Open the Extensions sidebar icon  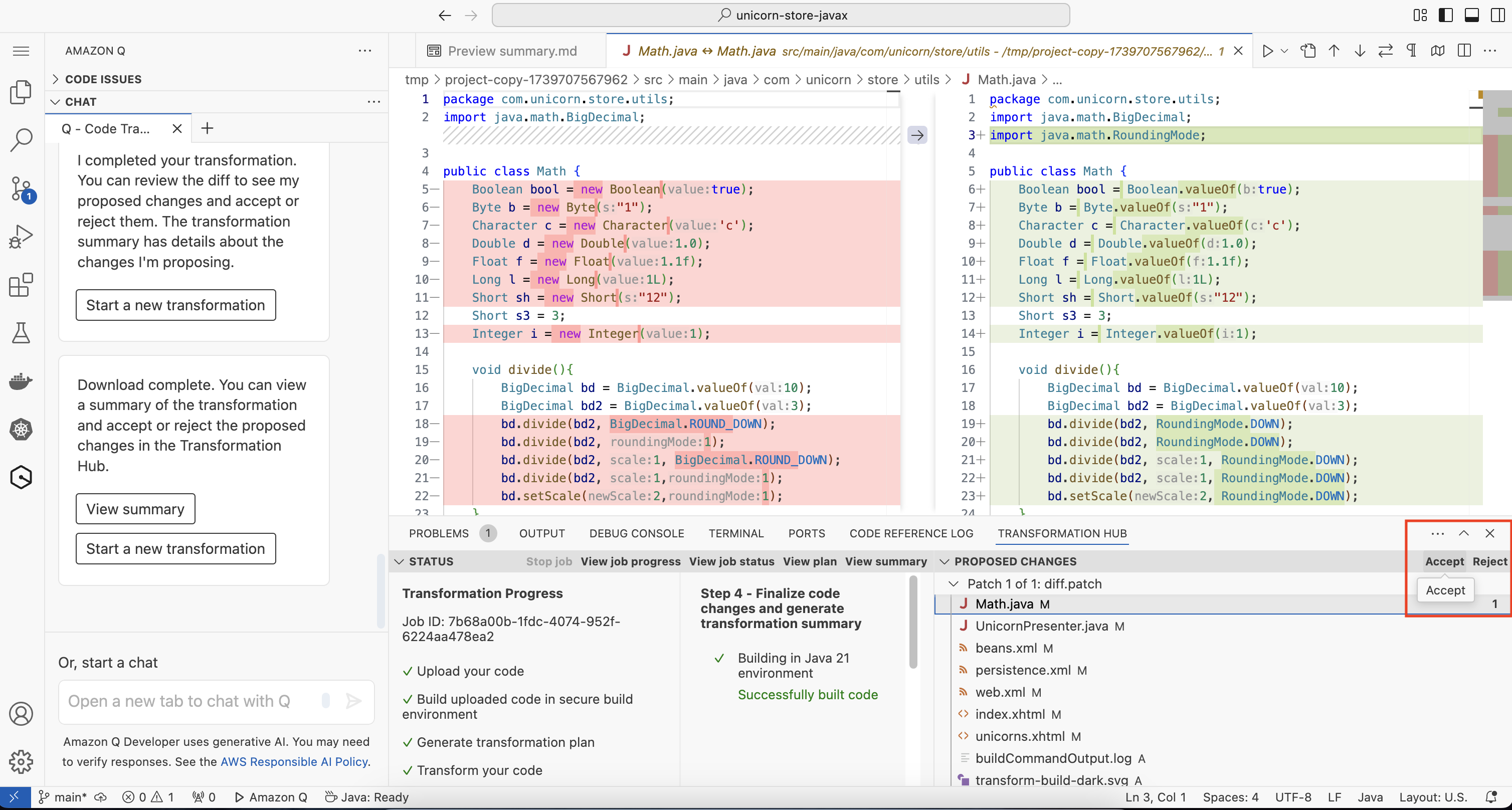[x=21, y=285]
